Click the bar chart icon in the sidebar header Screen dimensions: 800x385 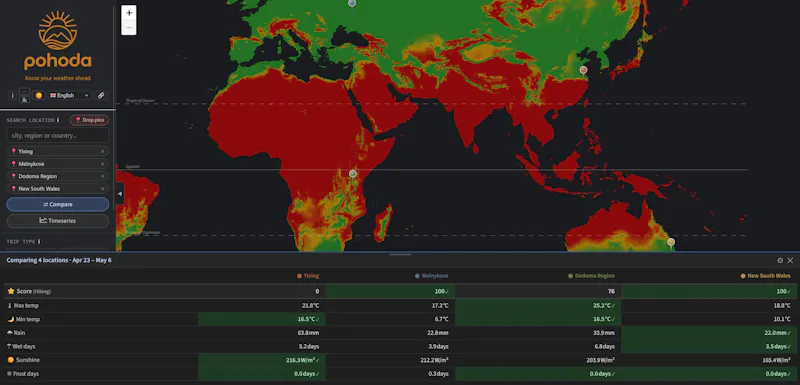24,99
